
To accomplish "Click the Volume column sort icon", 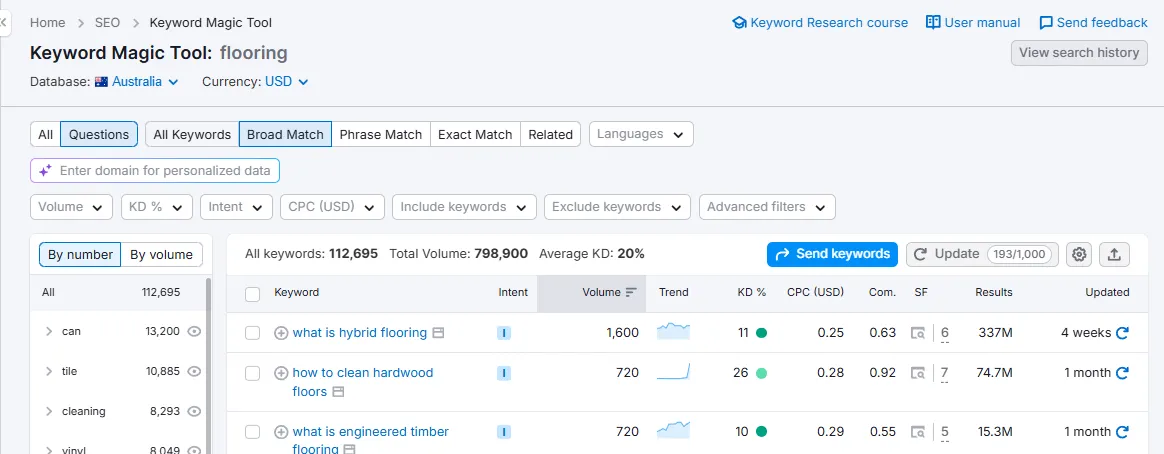I will 631,292.
